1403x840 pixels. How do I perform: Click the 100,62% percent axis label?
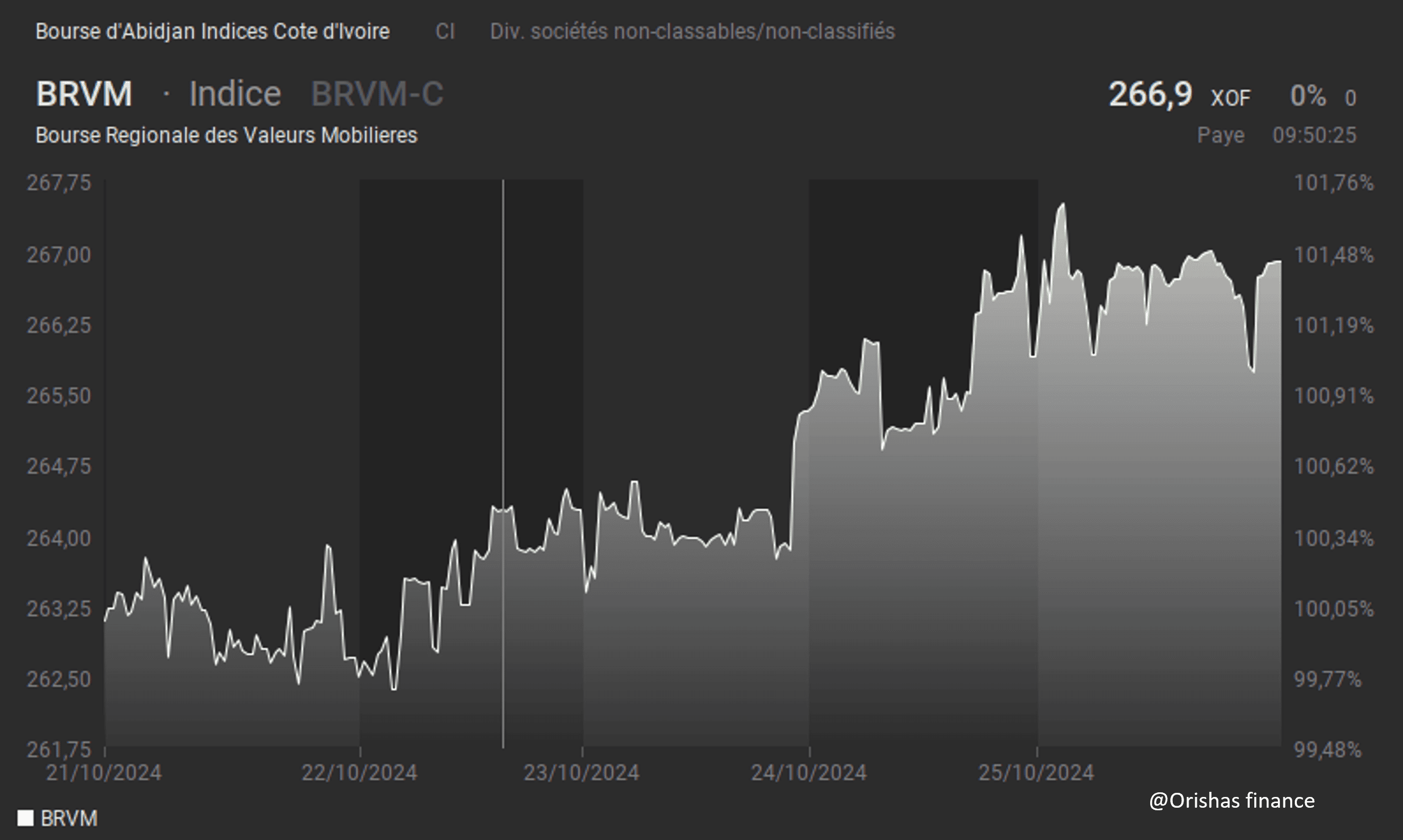[1334, 466]
